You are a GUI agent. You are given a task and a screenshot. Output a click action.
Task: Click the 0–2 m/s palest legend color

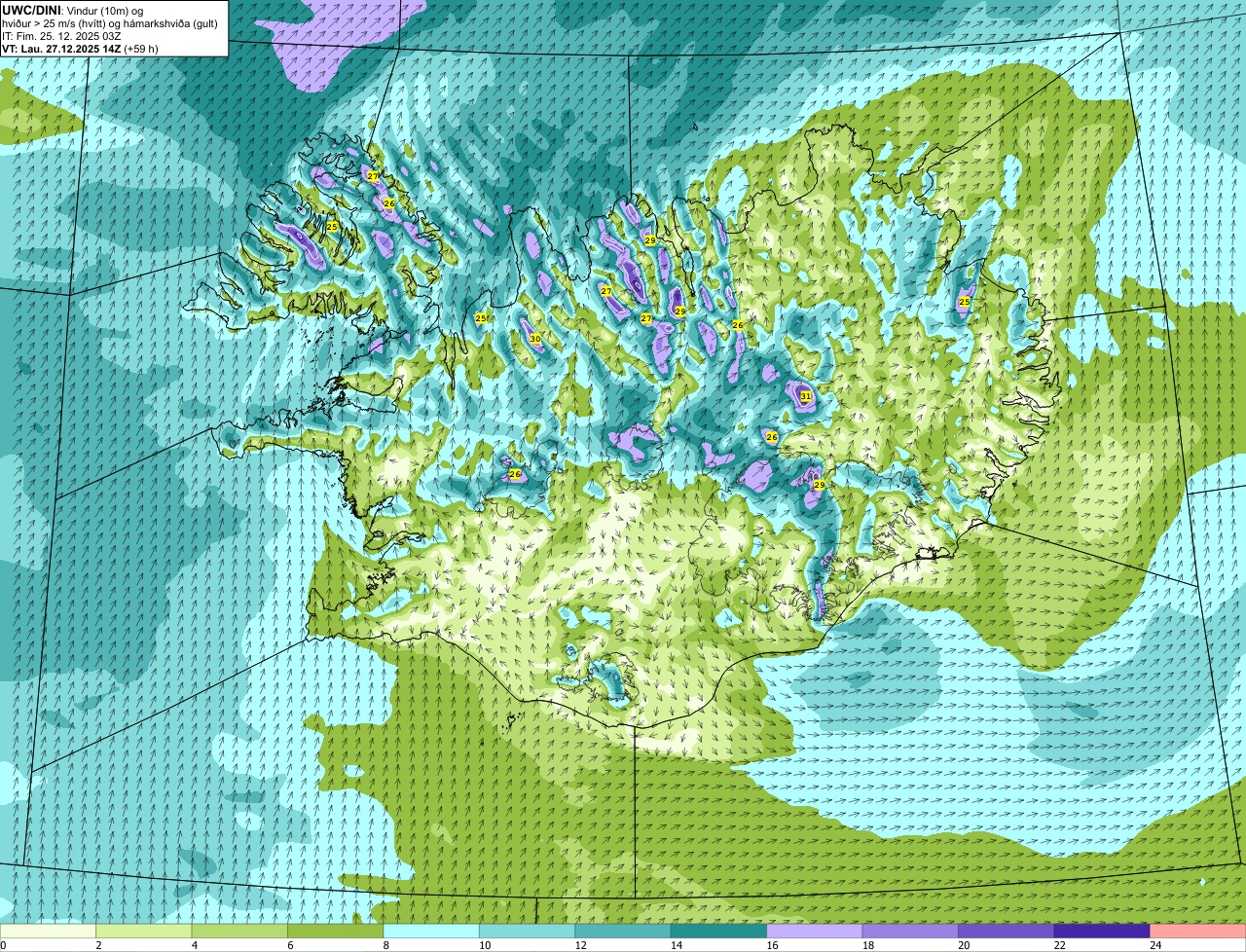[x=48, y=931]
